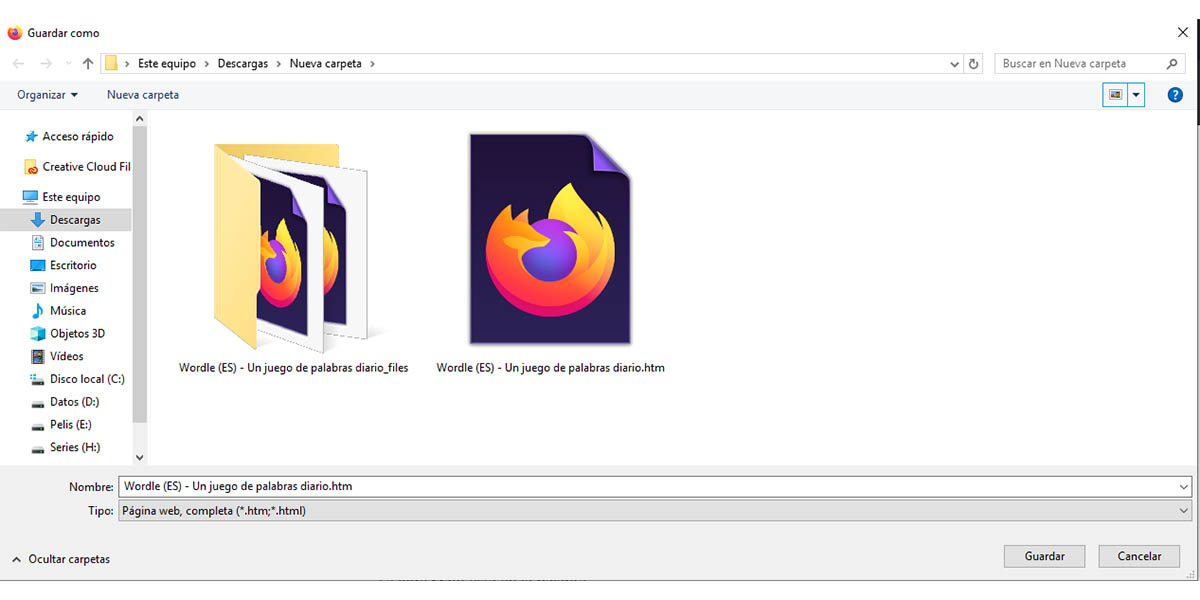Click the sidebar scrollbar down arrow
This screenshot has width=1200, height=600.
coord(140,456)
